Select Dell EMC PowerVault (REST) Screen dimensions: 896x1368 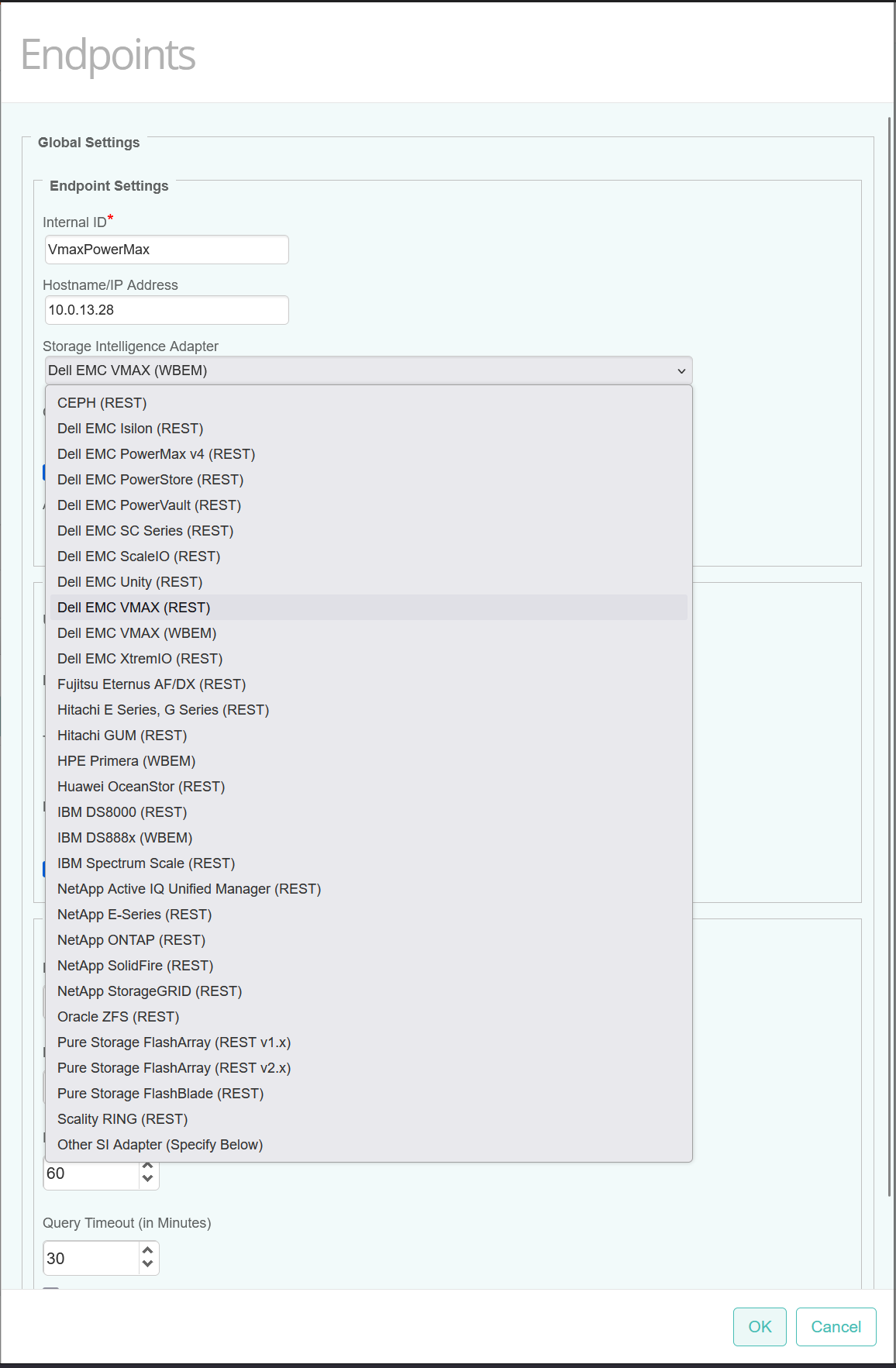pos(369,505)
